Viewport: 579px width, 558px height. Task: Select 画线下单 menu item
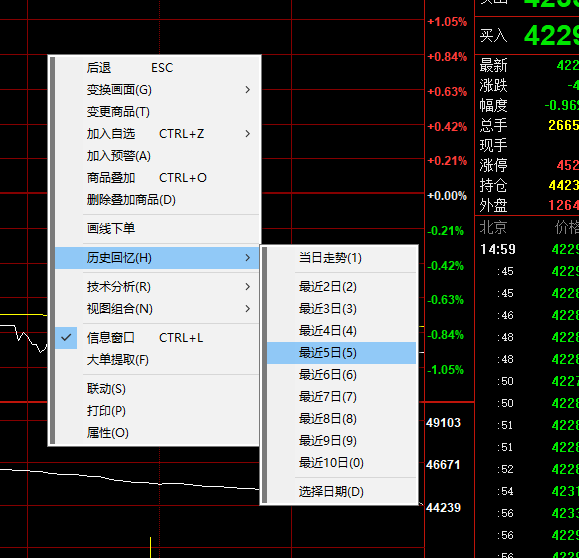pos(157,229)
